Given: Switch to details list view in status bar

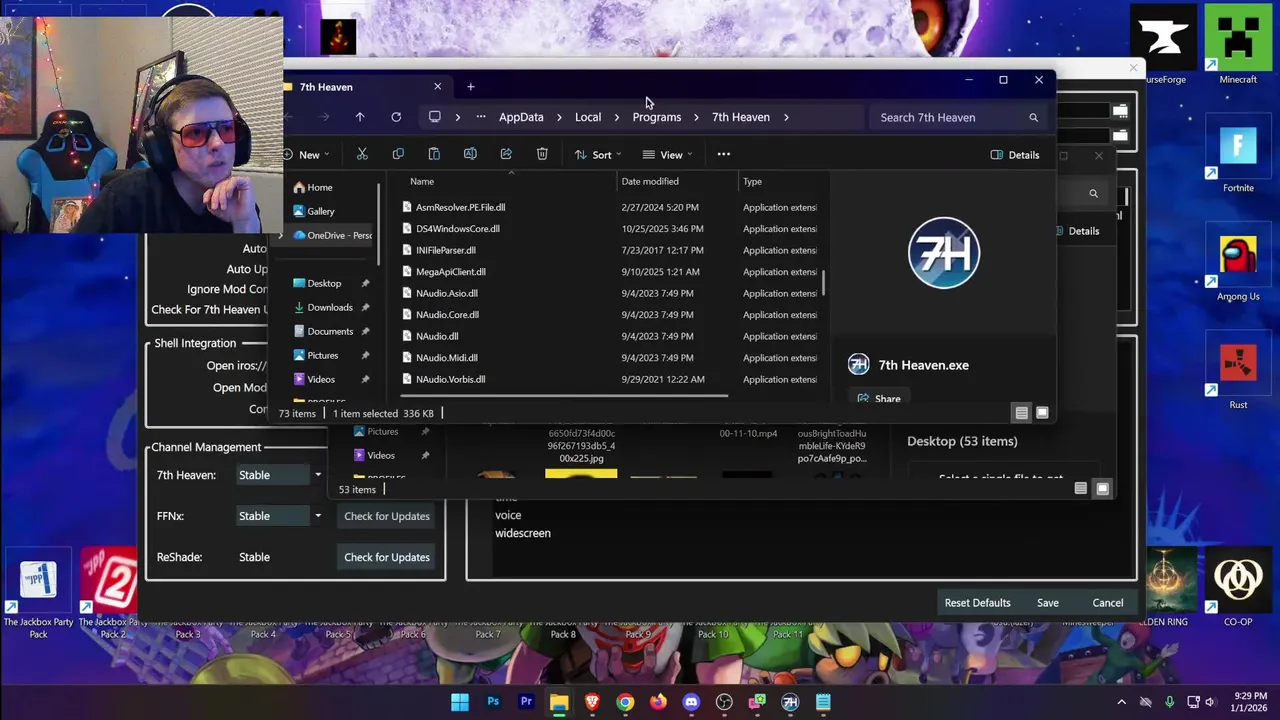Looking at the screenshot, I should 1021,413.
